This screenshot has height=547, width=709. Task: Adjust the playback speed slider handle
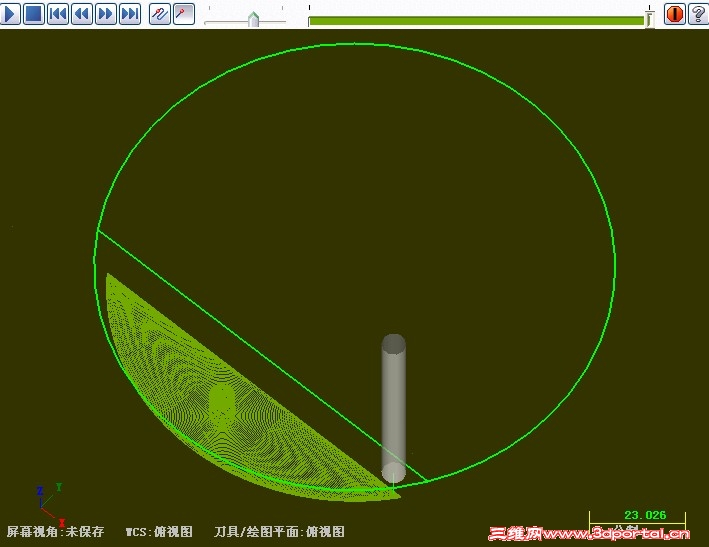254,19
